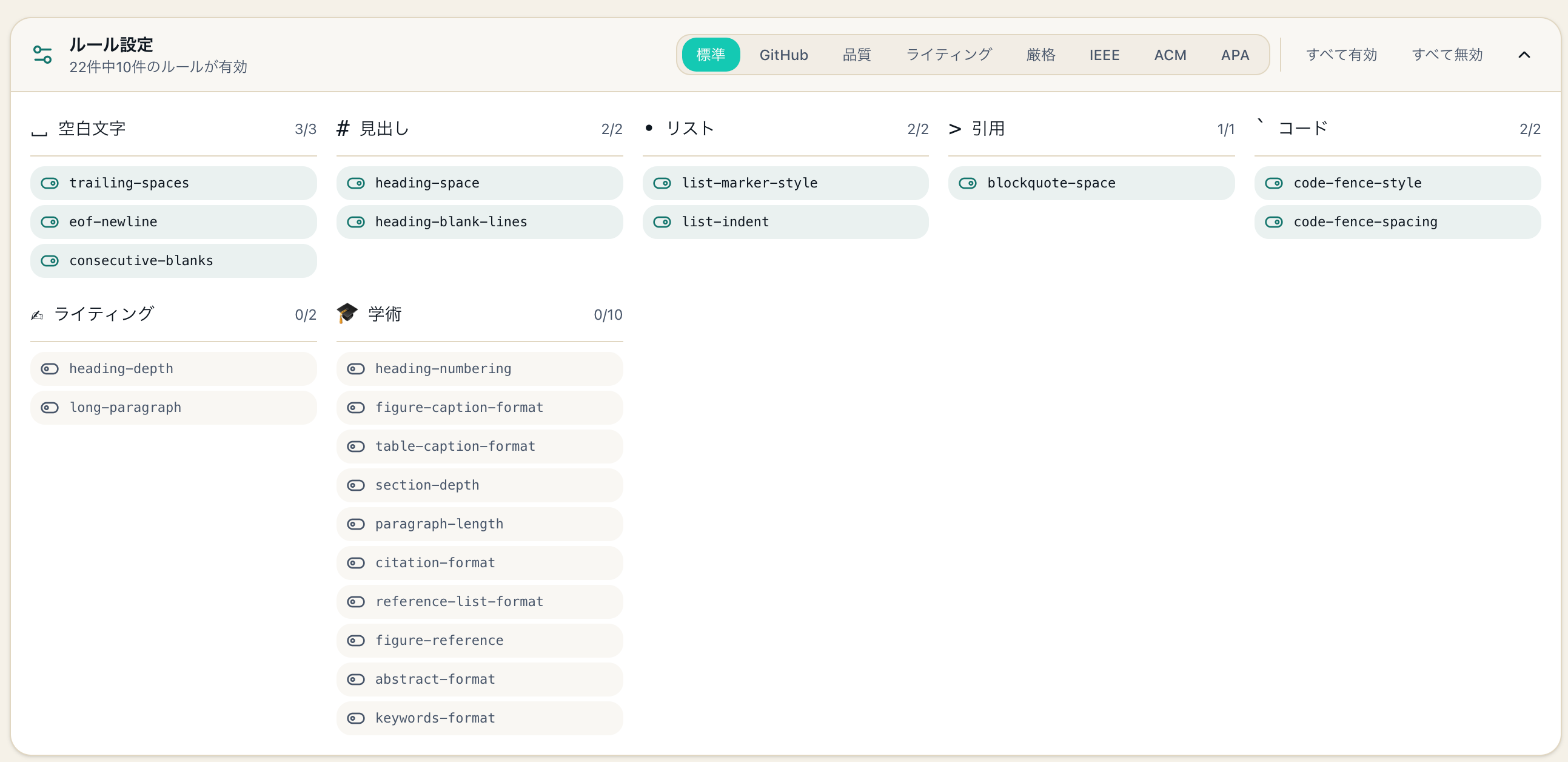Turn on citation-format rule
Screen dimensions: 1568x762
click(356, 563)
